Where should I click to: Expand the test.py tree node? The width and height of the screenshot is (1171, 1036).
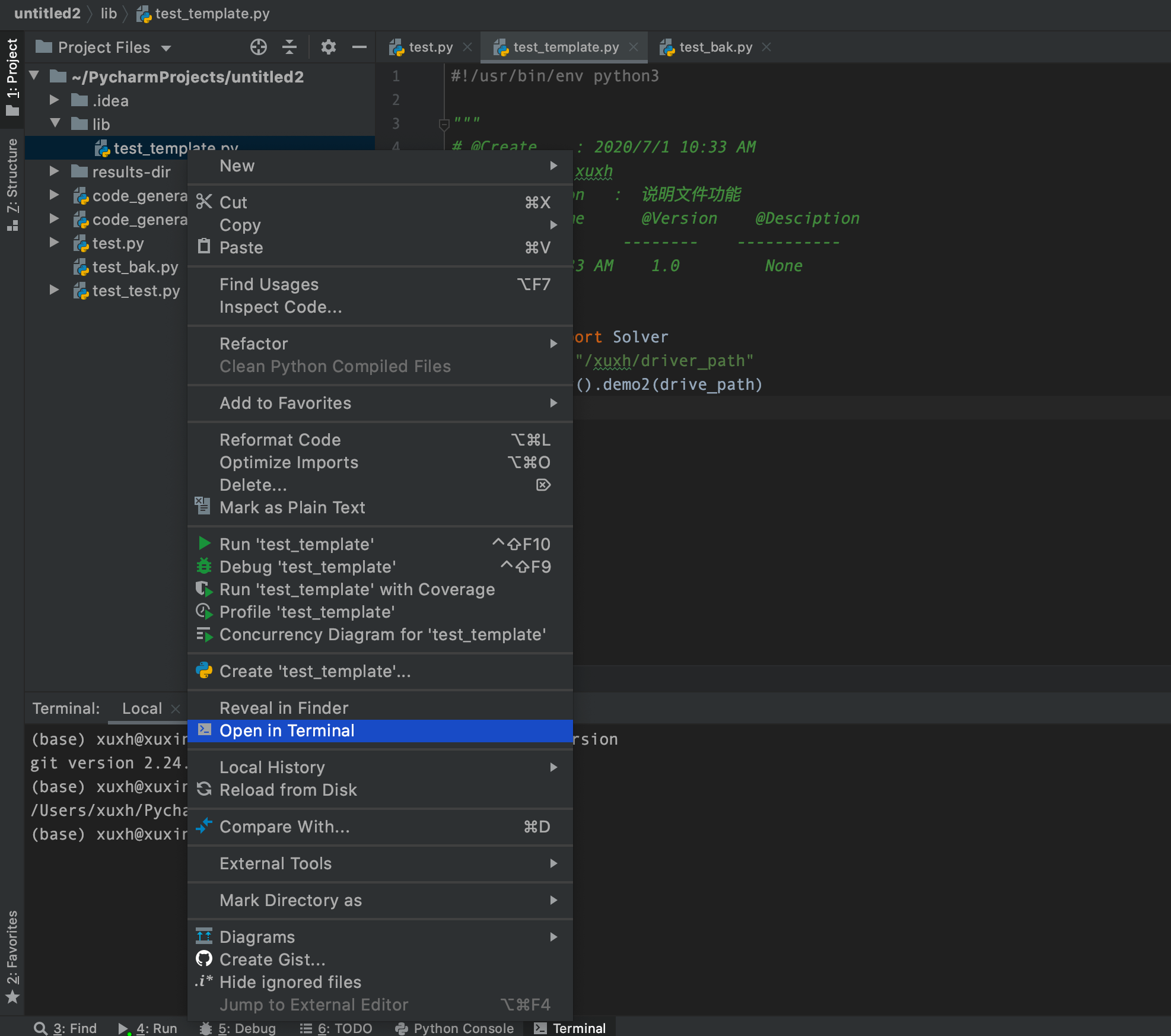point(55,242)
